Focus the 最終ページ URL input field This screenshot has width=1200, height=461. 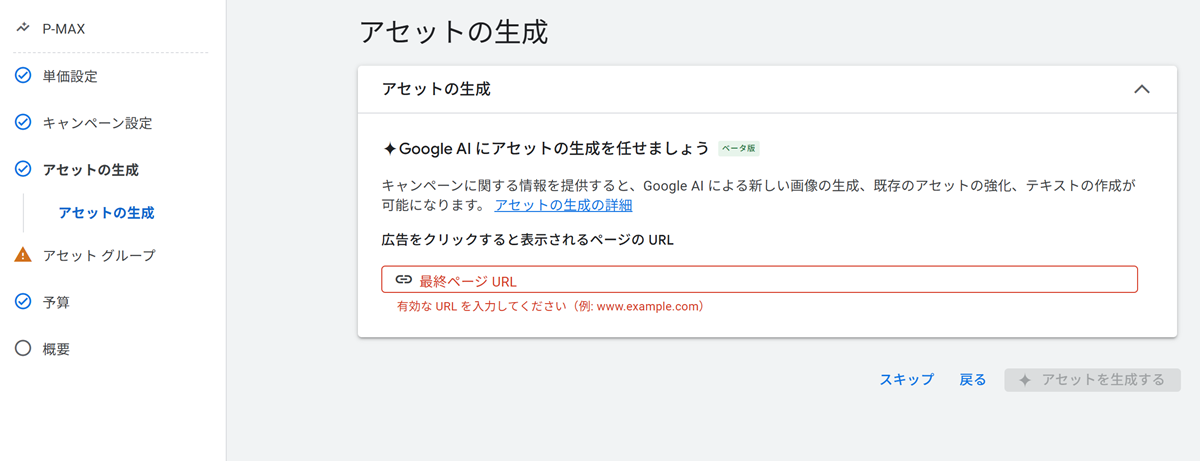pos(759,280)
